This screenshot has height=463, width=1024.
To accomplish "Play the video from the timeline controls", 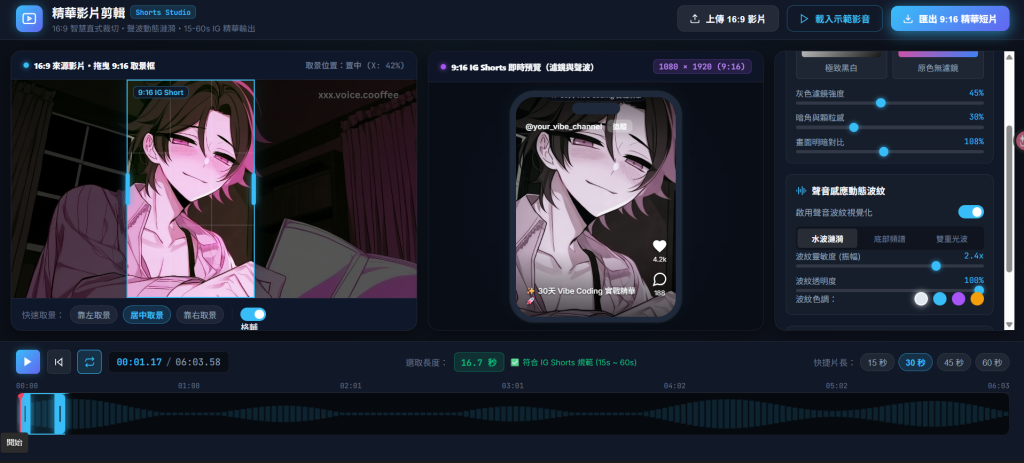I will click(x=28, y=362).
